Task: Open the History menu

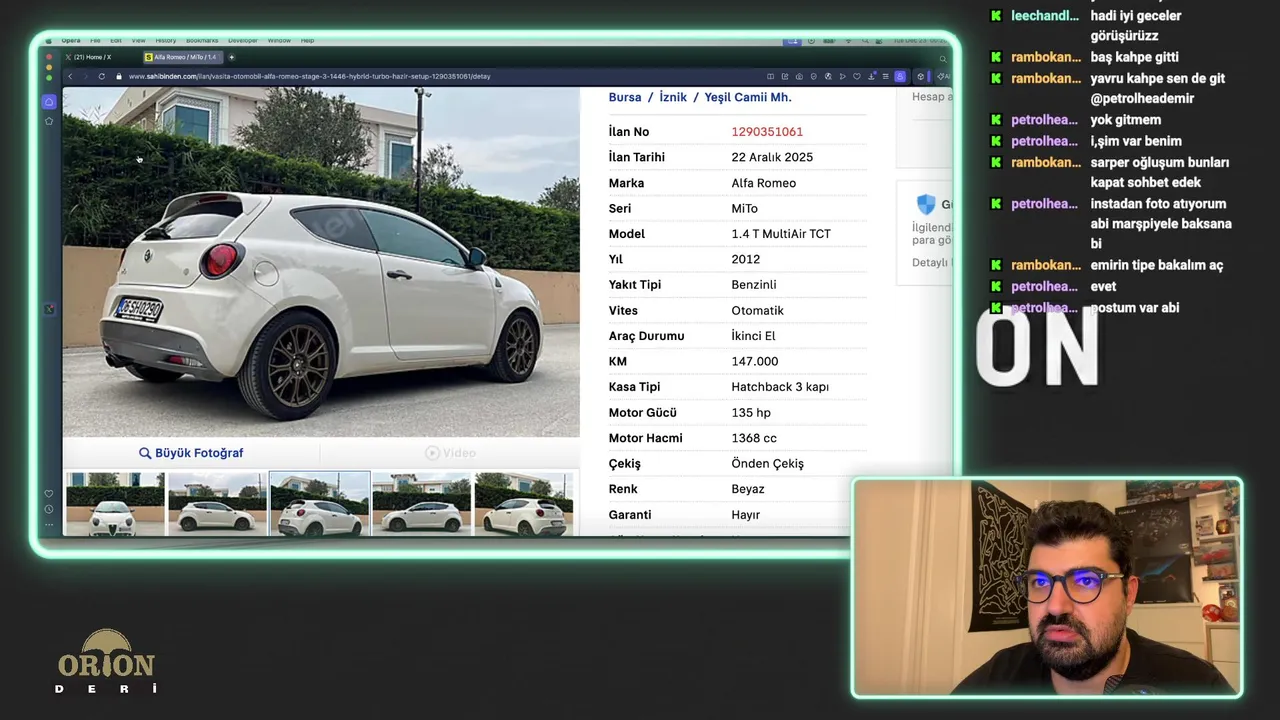Action: (x=166, y=40)
